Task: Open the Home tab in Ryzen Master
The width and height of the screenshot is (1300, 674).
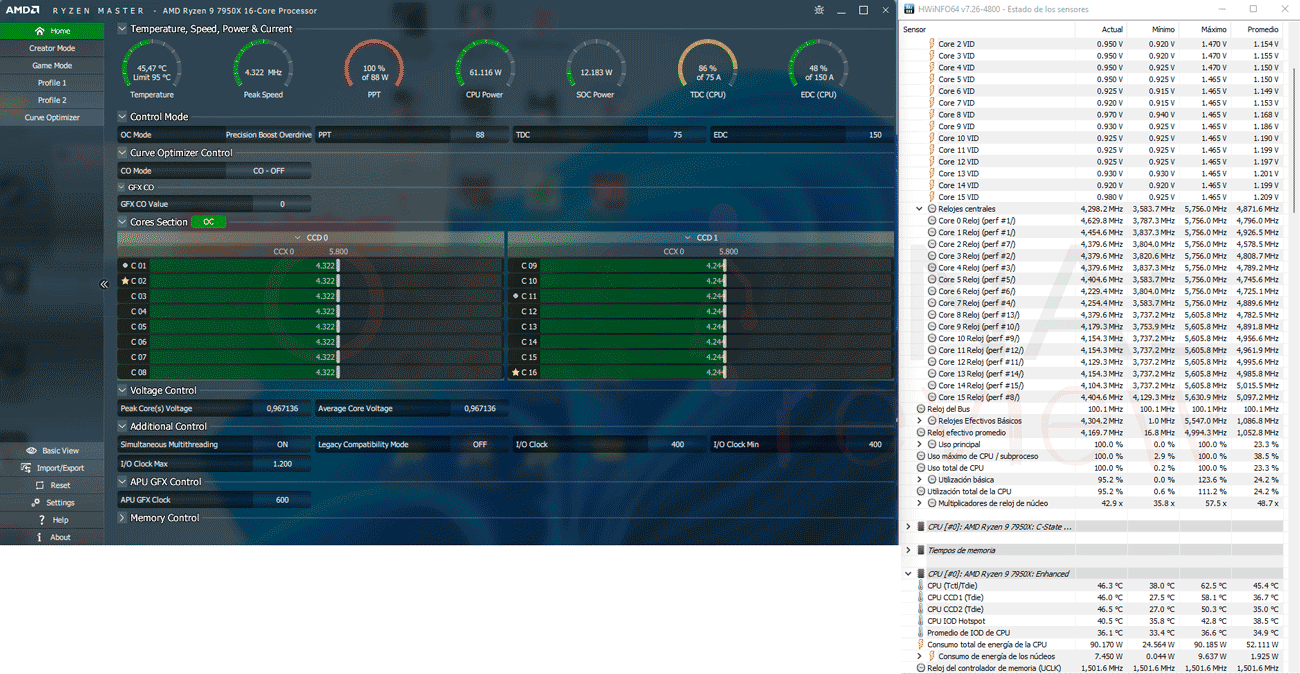Action: click(52, 31)
